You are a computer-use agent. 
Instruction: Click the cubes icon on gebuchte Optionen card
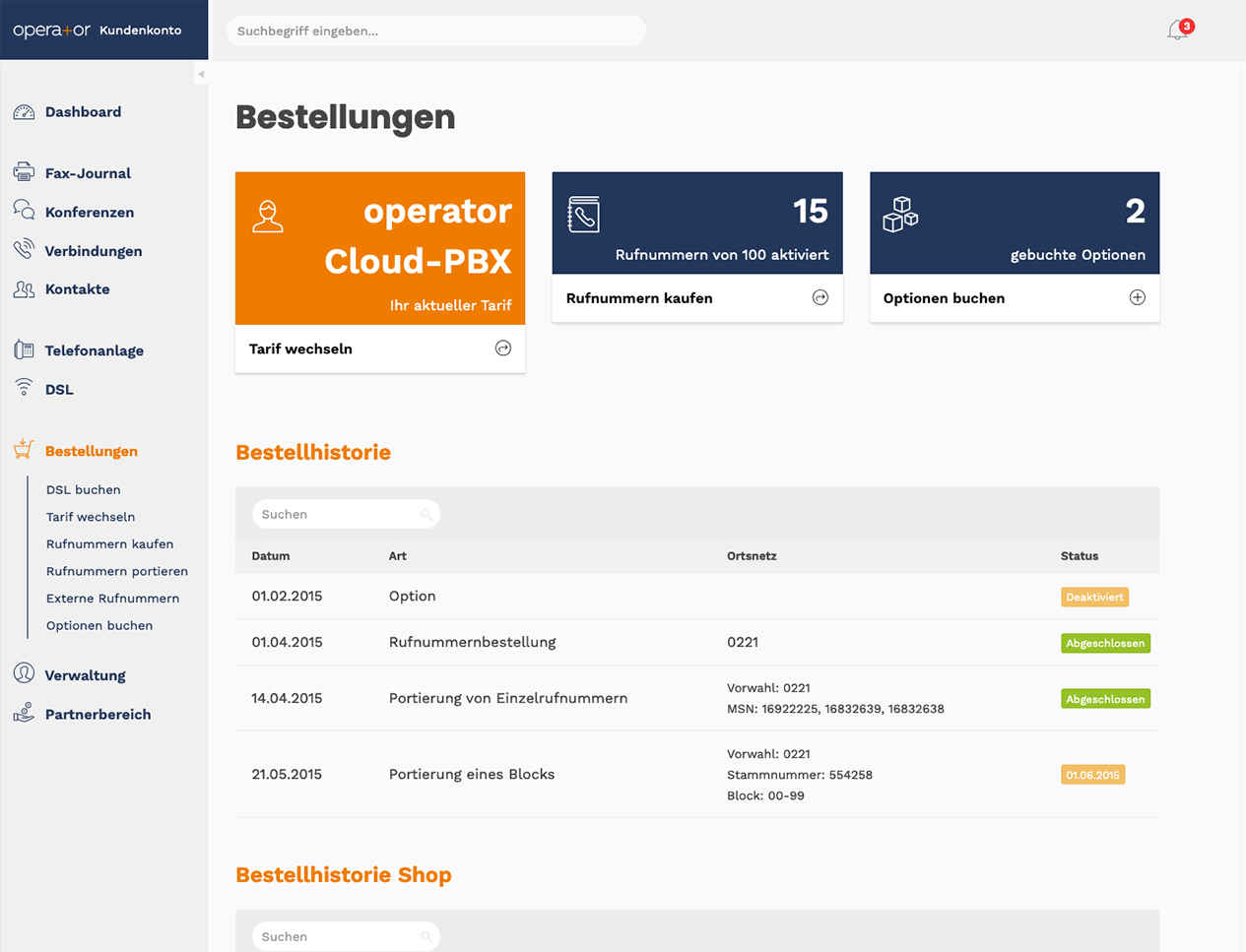pyautogui.click(x=900, y=214)
